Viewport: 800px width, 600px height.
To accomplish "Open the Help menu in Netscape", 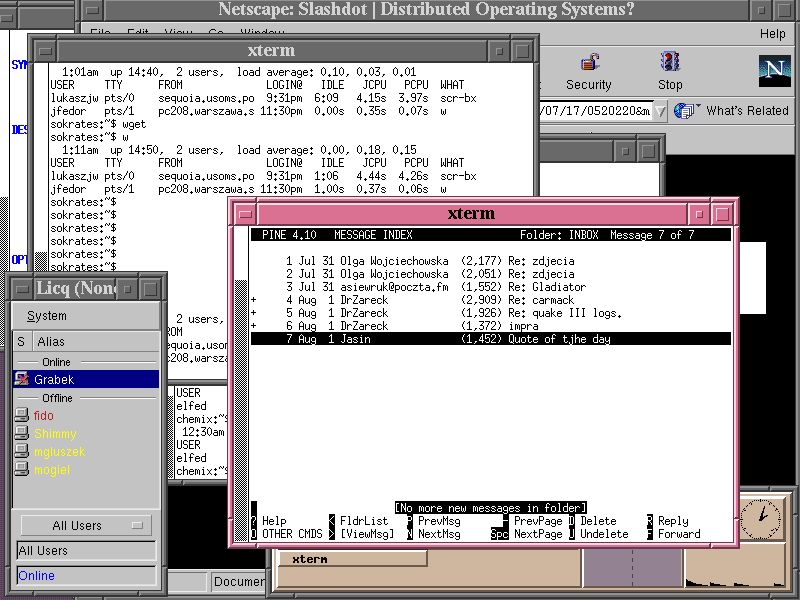I will pos(772,34).
